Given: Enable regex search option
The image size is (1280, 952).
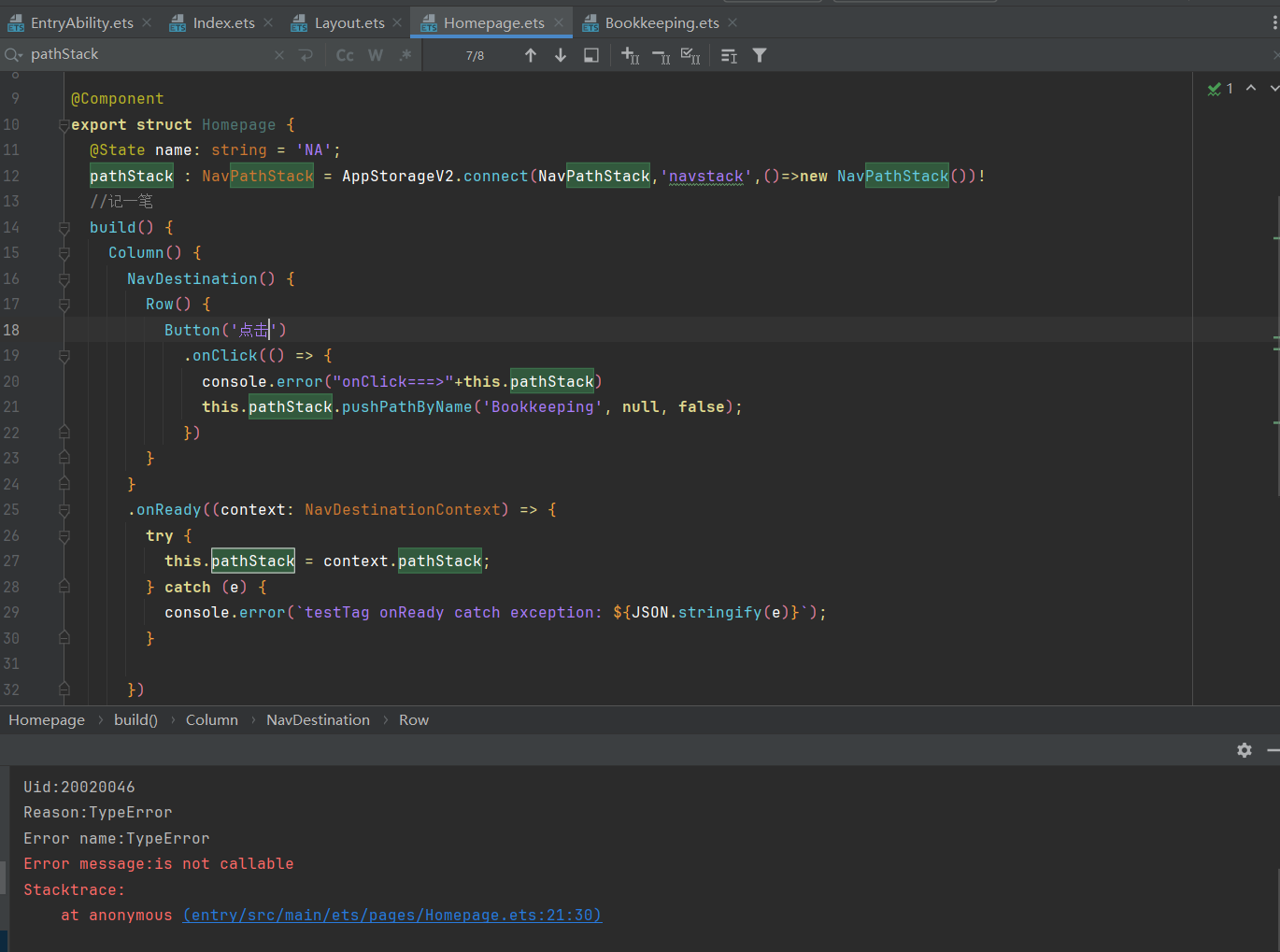Looking at the screenshot, I should tap(405, 55).
